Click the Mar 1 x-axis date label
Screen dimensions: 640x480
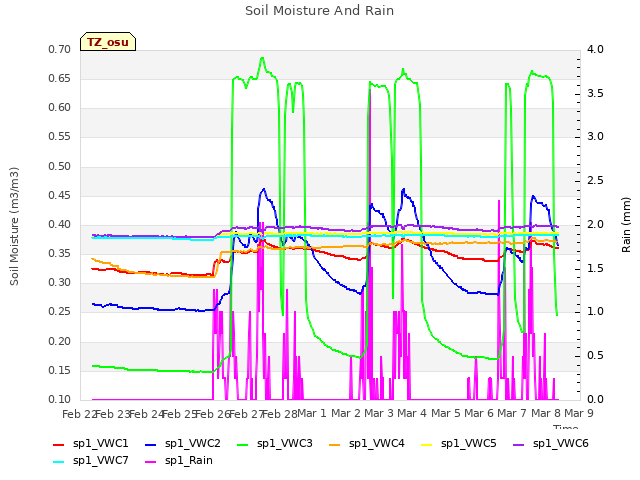312,413
